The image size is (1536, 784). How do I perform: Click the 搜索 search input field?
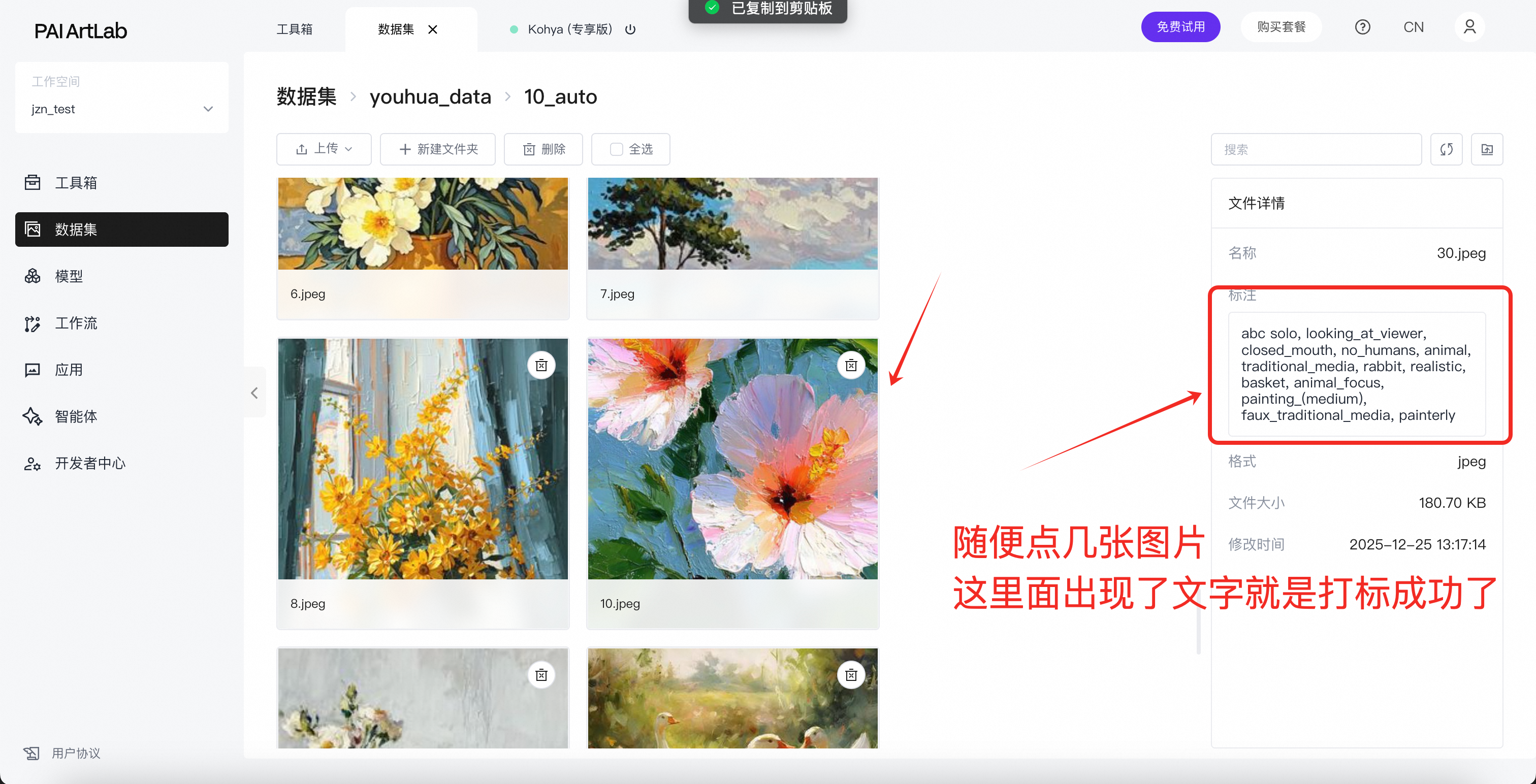pyautogui.click(x=1316, y=149)
